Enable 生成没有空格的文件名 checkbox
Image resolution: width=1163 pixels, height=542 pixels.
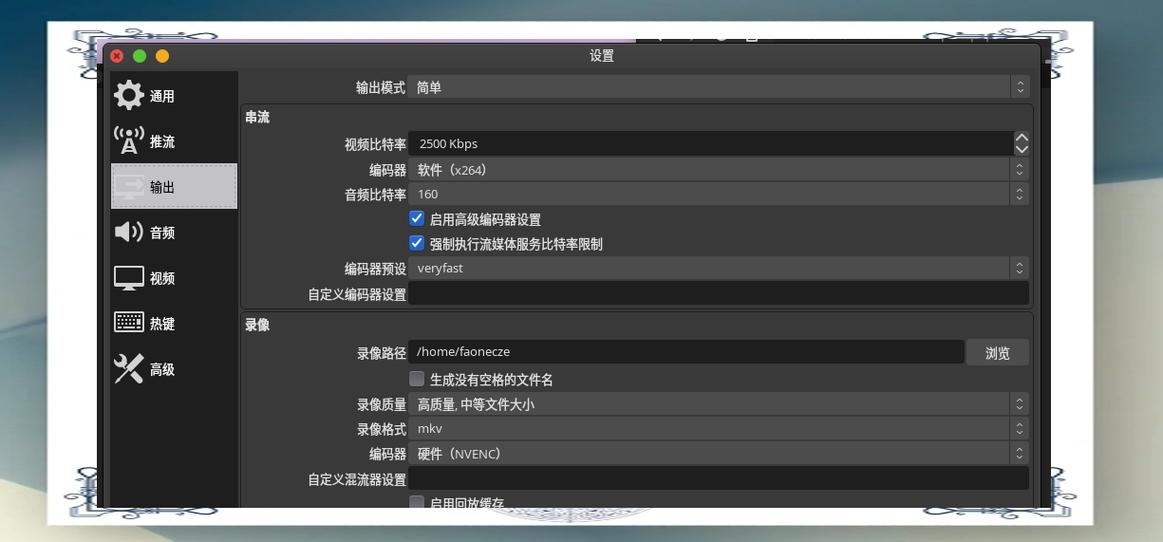tap(417, 379)
